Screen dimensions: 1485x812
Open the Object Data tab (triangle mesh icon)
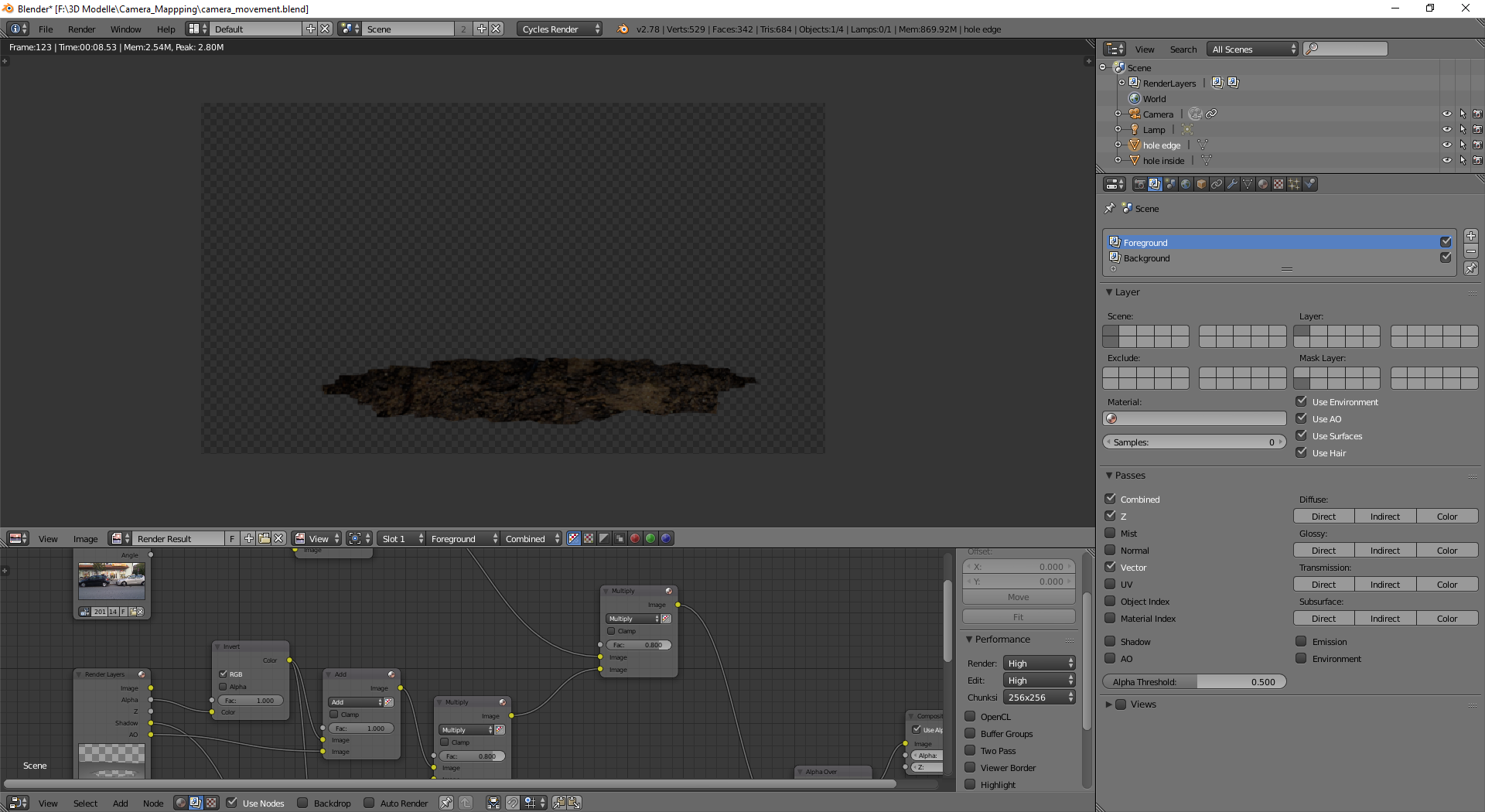pyautogui.click(x=1248, y=184)
